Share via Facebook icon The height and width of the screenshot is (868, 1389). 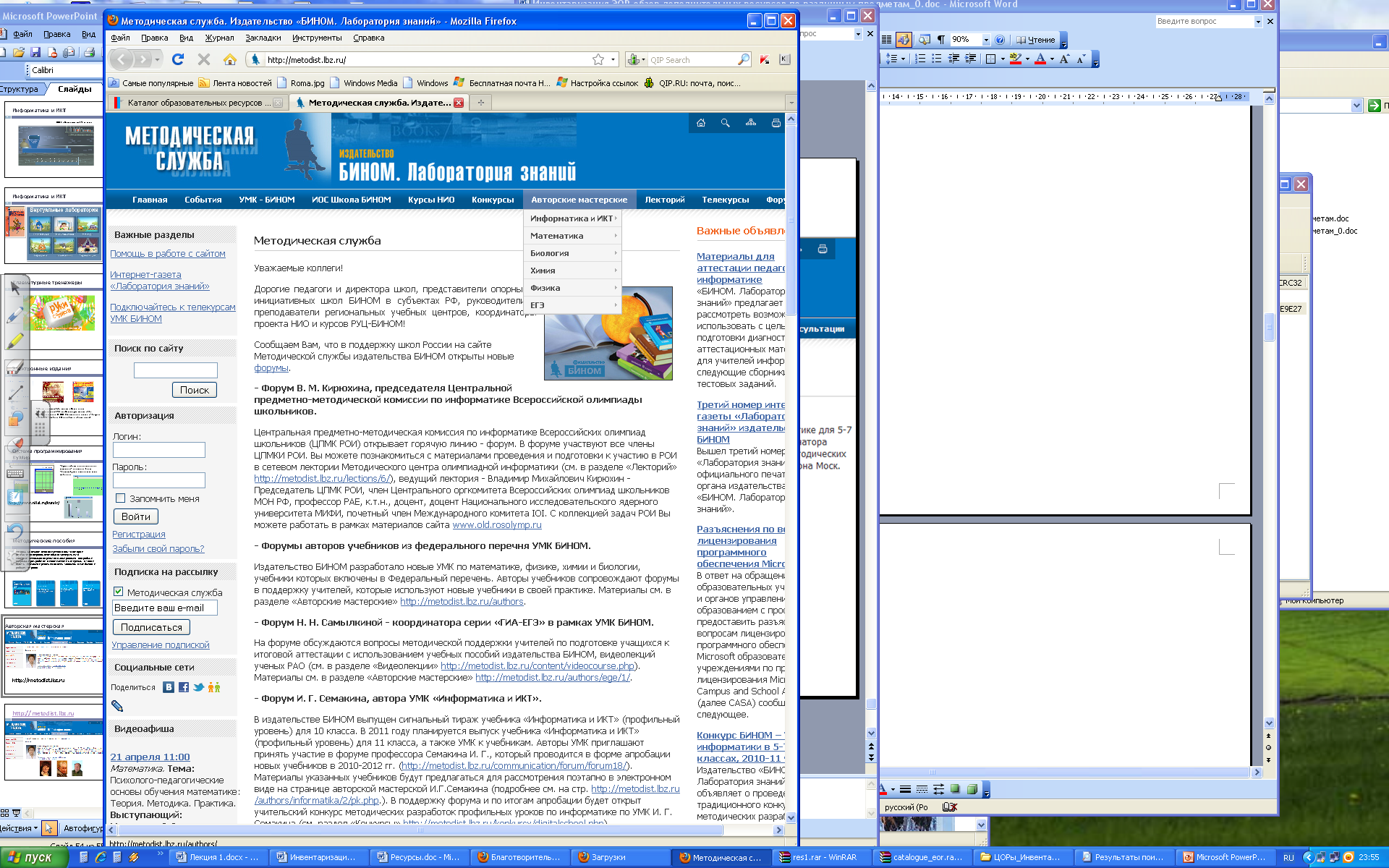tap(184, 687)
